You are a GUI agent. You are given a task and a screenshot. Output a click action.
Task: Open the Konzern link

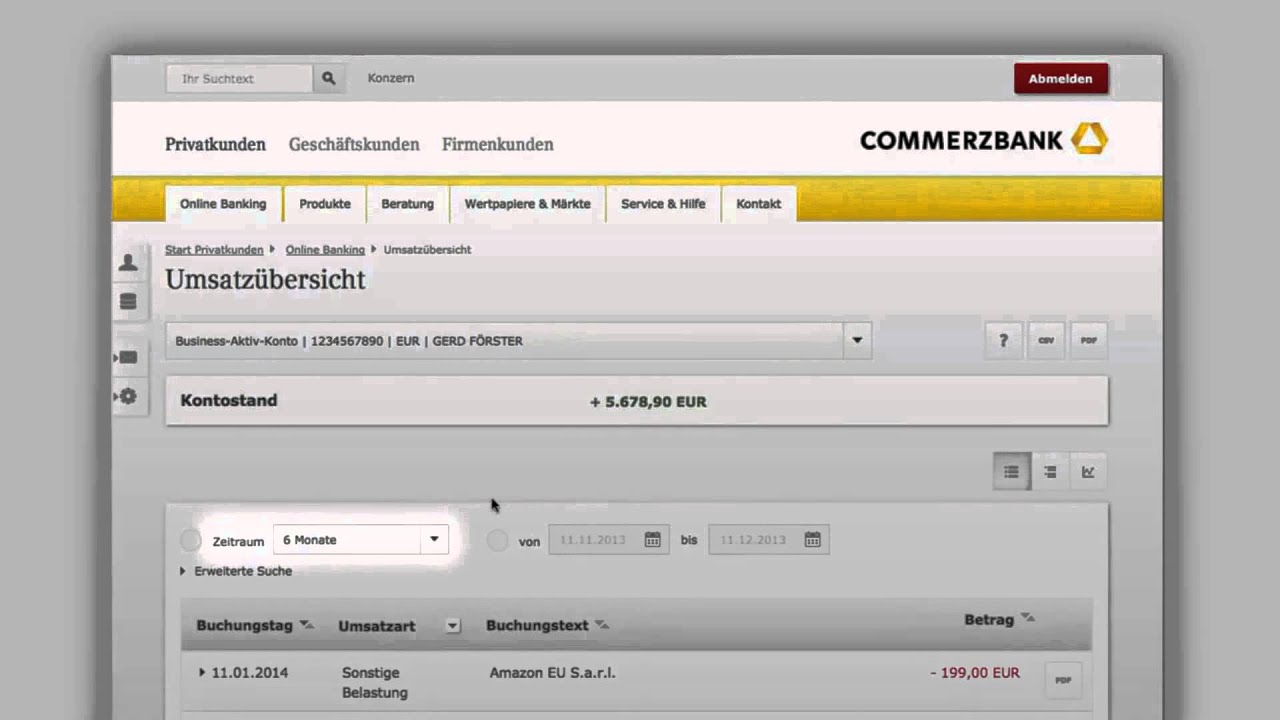[x=391, y=78]
